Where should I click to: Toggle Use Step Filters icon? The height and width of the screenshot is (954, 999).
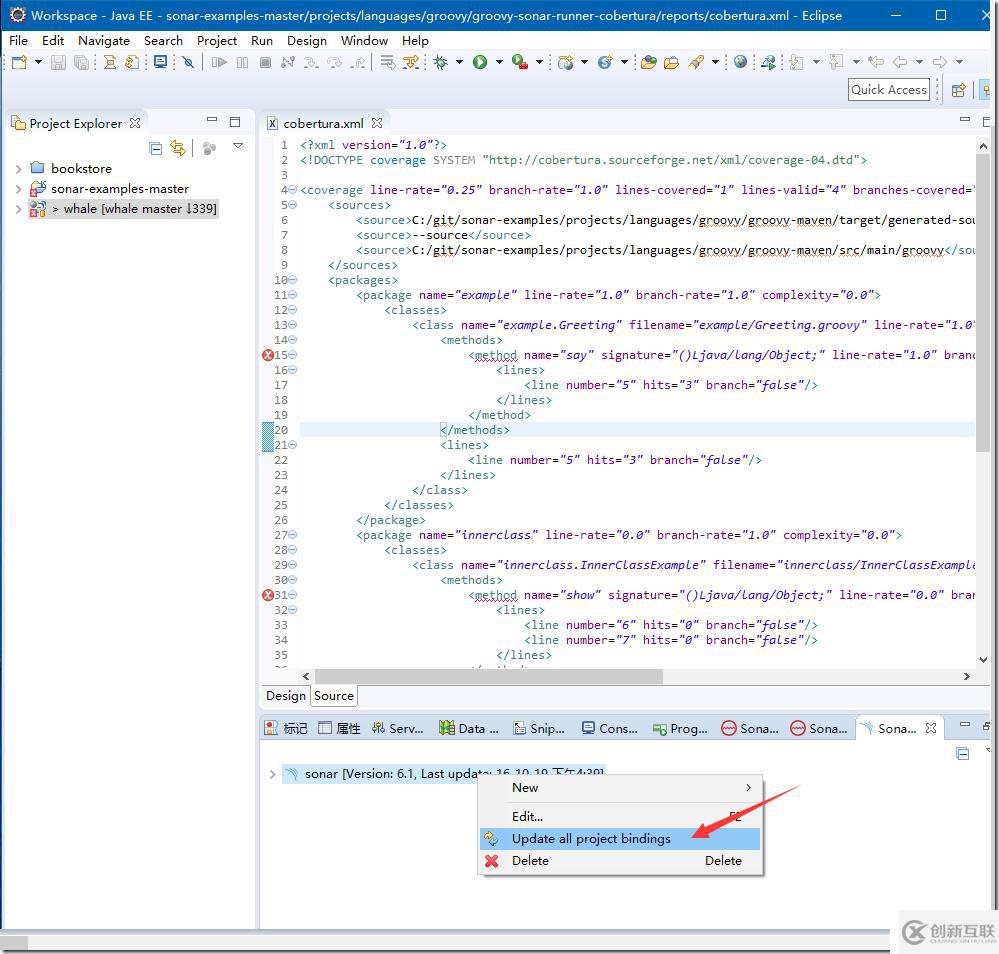click(411, 62)
